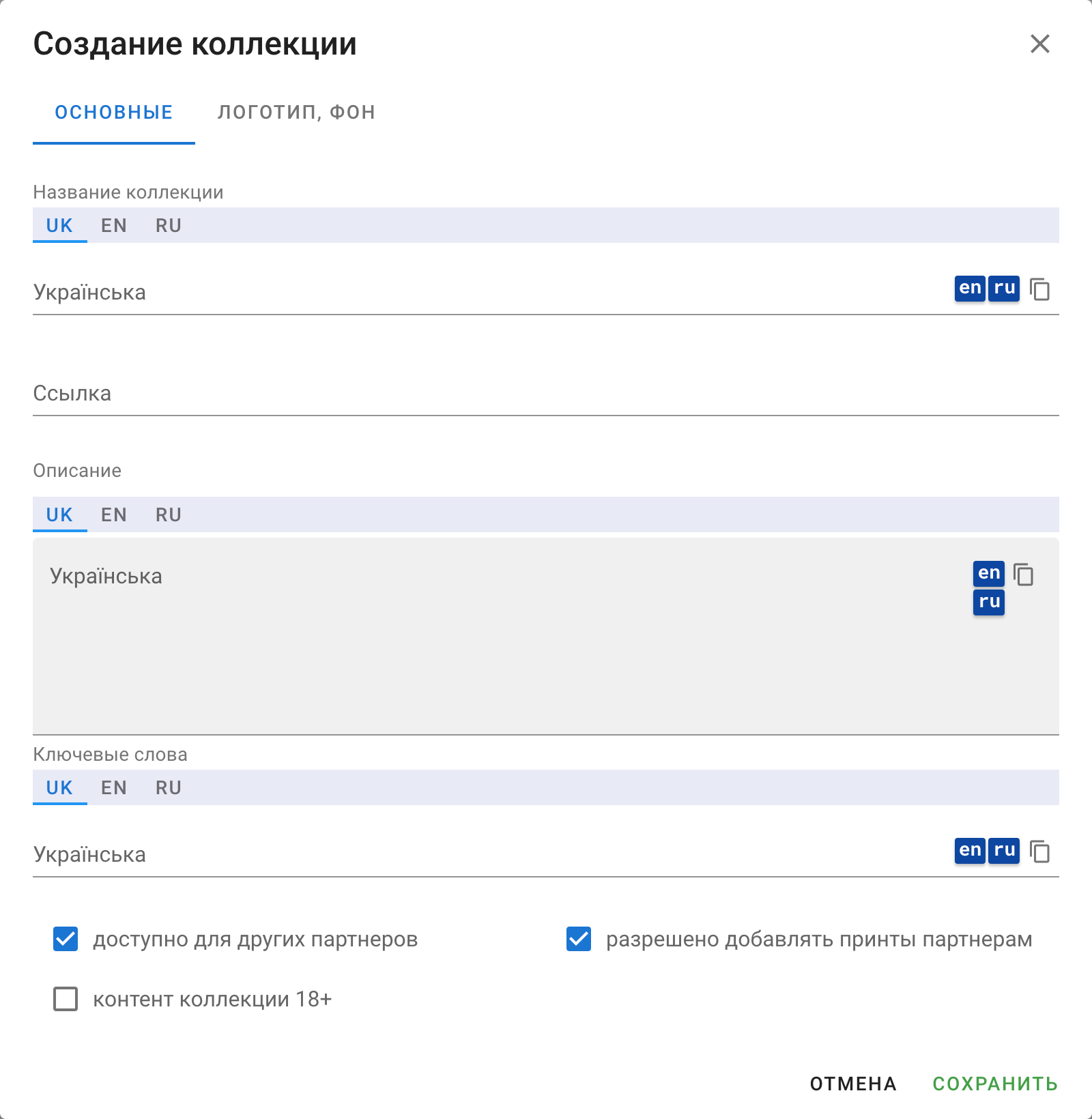1092x1119 pixels.
Task: Select the EN tab under Название коллекции
Action: click(x=114, y=226)
